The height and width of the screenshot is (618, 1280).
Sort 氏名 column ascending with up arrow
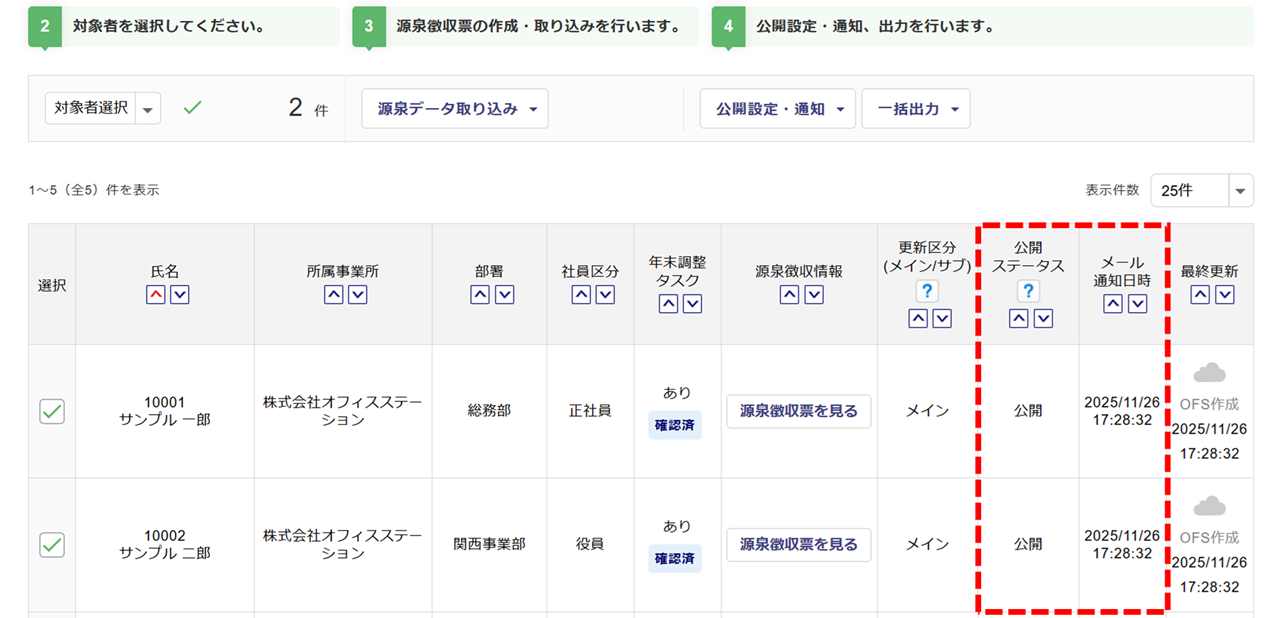[x=155, y=295]
